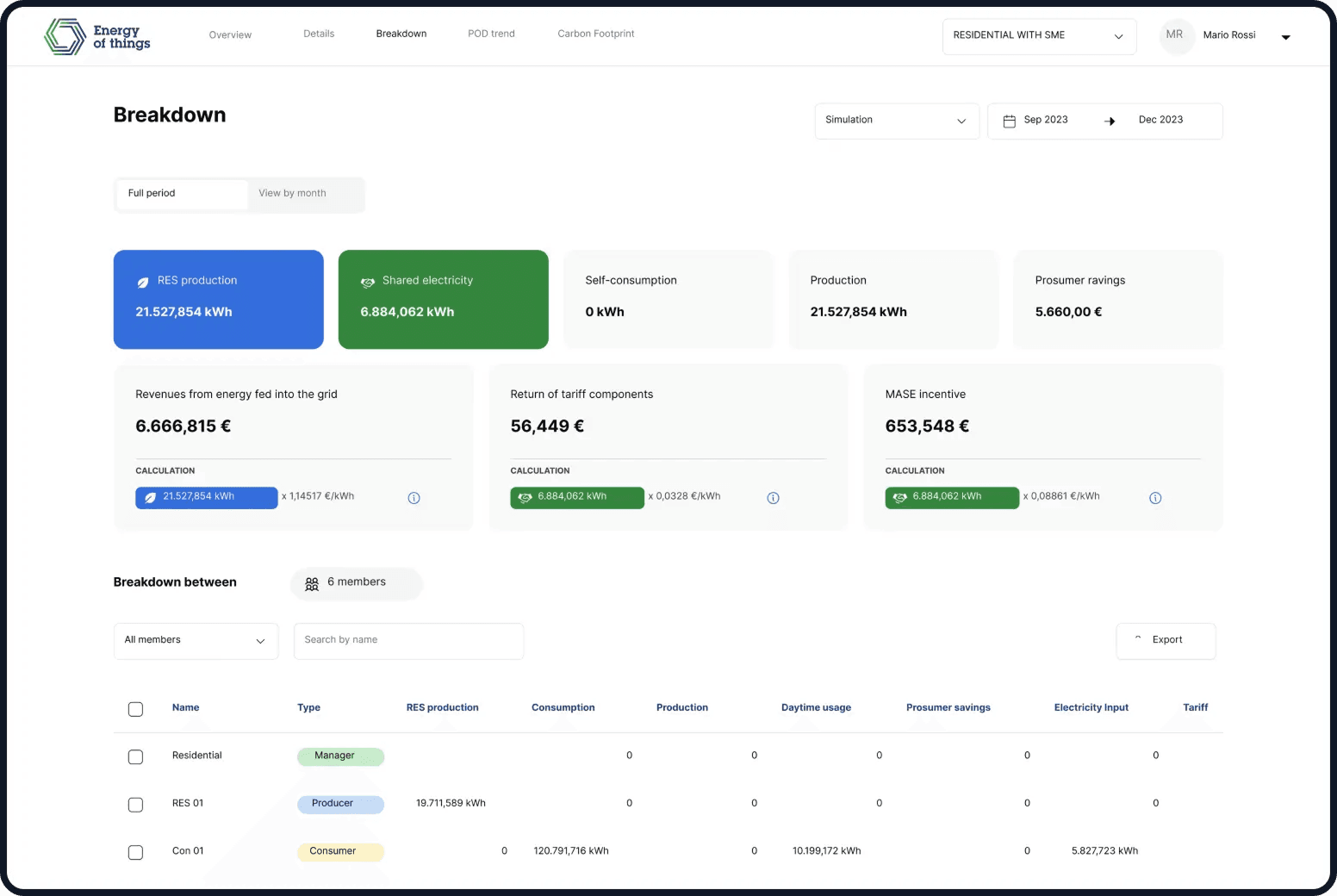Click the leaf icon on RES production card
This screenshot has height=896, width=1337.
(142, 281)
